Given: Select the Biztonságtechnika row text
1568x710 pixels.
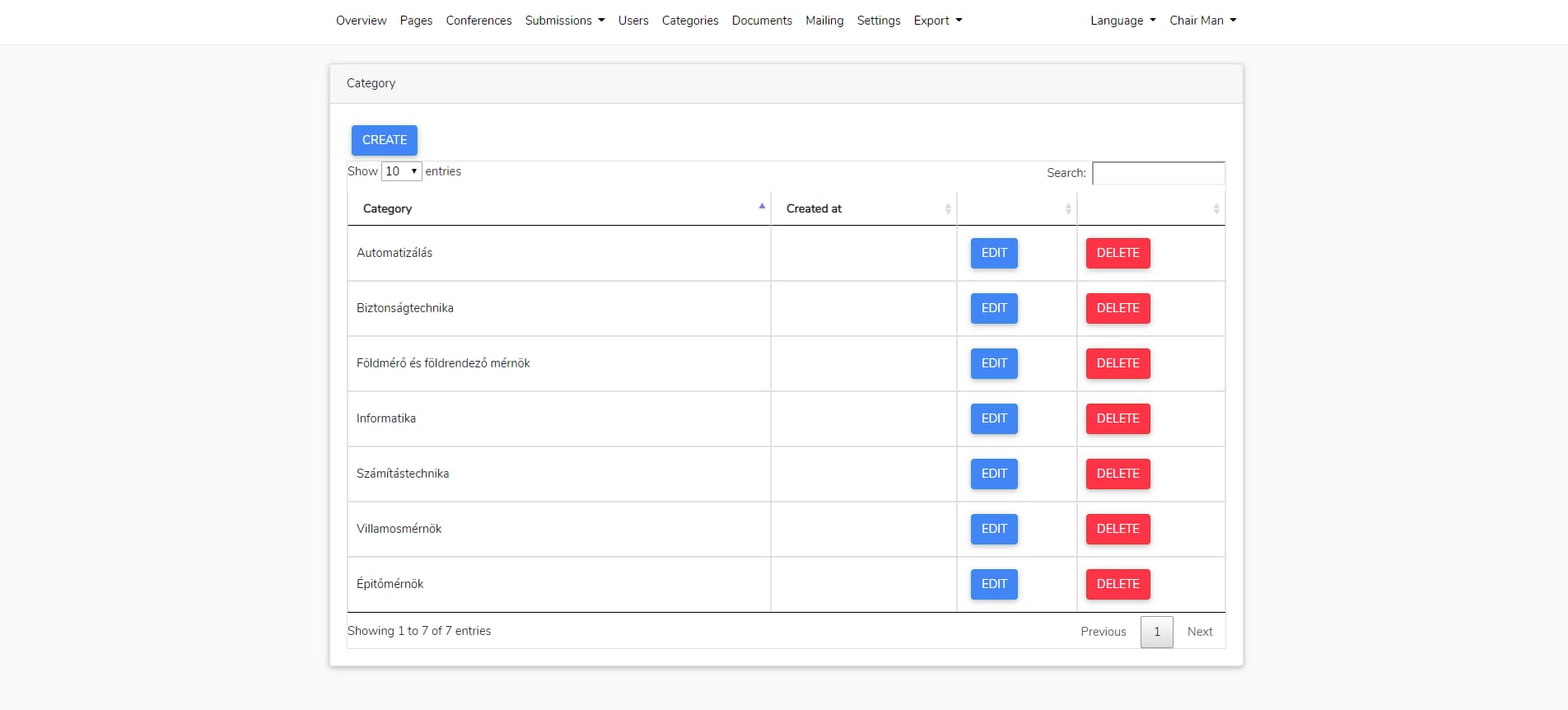Looking at the screenshot, I should pyautogui.click(x=405, y=308).
